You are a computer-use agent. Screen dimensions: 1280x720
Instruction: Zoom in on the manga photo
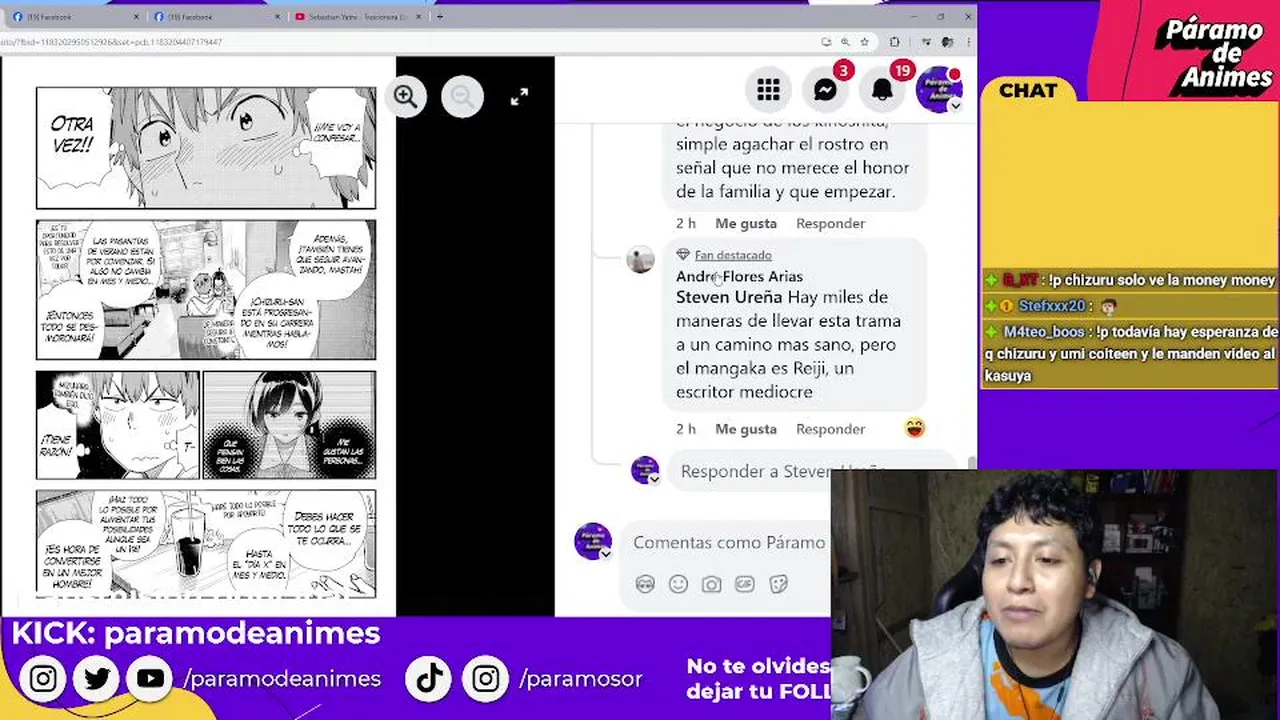click(x=405, y=96)
